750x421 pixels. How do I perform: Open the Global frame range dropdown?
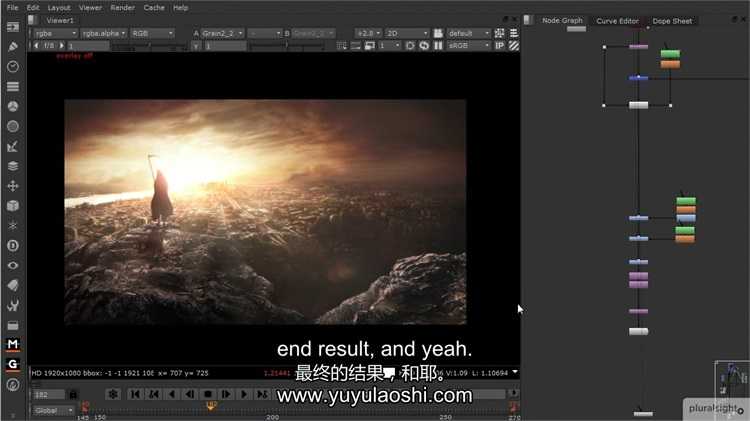[x=53, y=410]
